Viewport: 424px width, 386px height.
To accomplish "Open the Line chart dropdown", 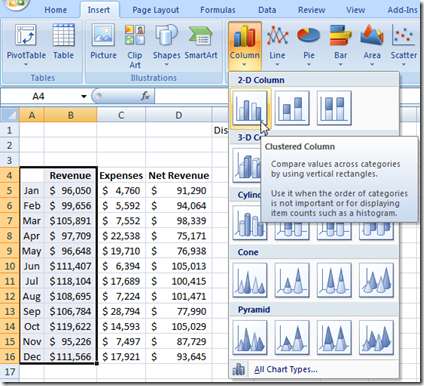I will pos(277,45).
